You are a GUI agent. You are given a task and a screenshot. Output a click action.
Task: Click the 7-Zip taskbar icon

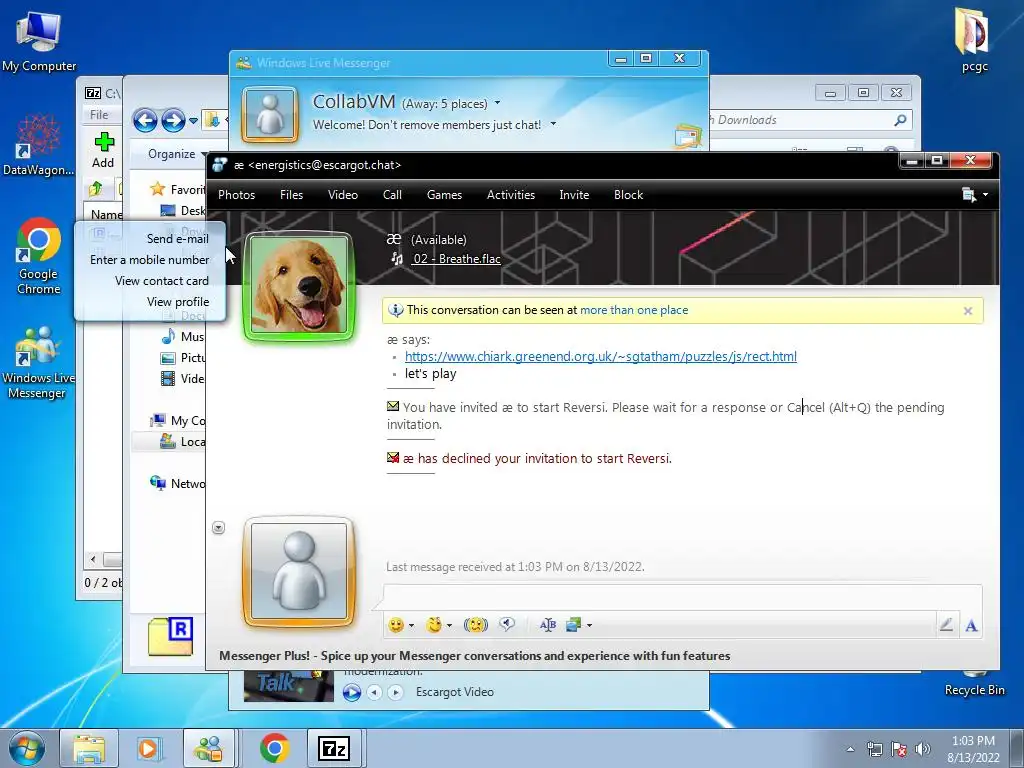coord(334,748)
